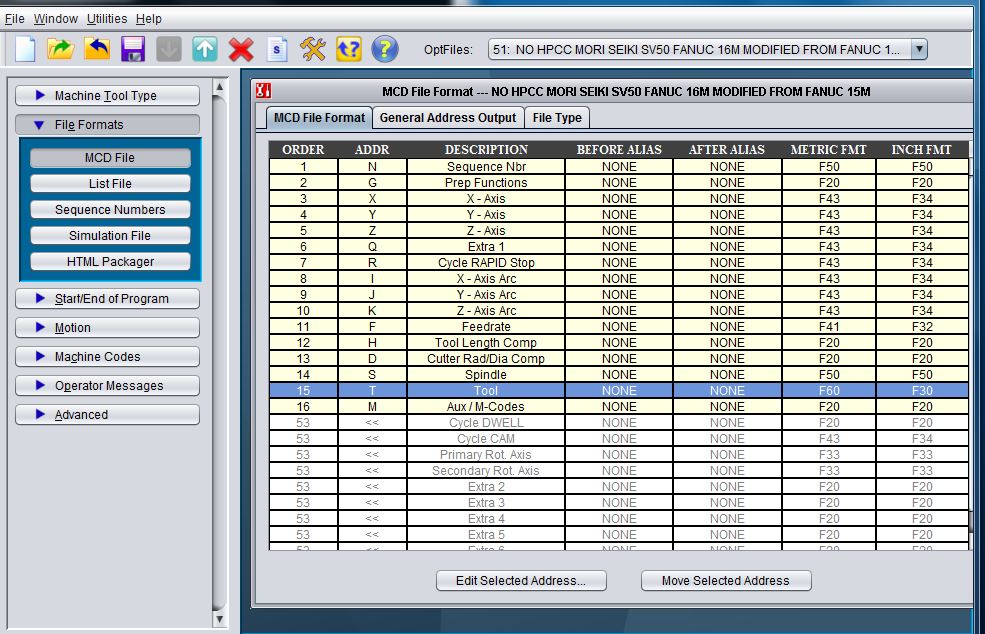The width and height of the screenshot is (985, 634).
Task: Expand the Start/End of Program section
Action: pos(107,298)
